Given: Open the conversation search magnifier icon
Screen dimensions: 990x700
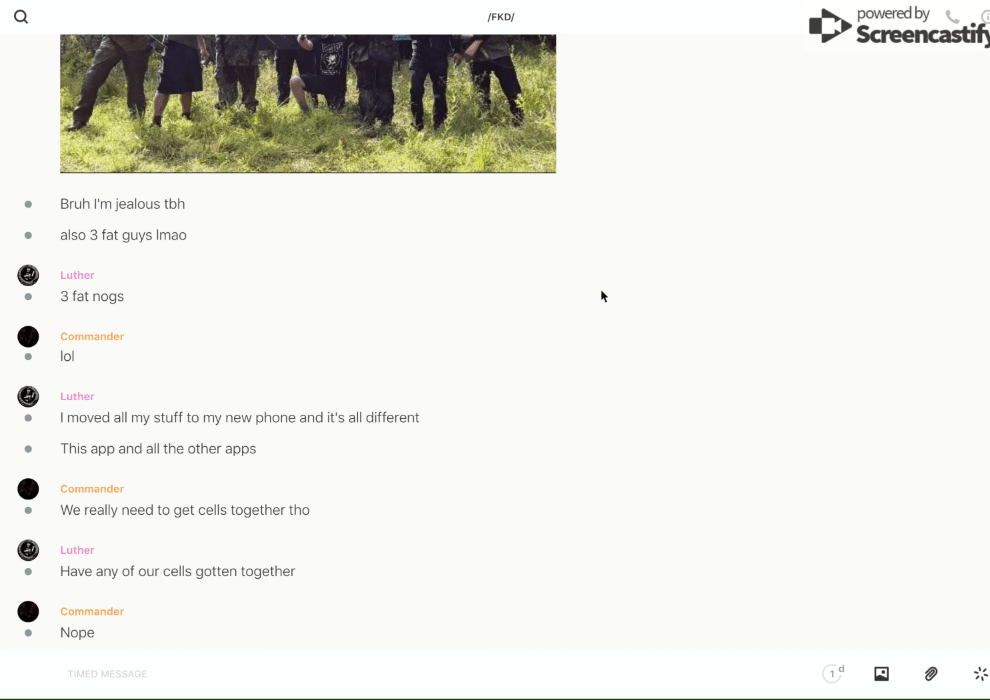Looking at the screenshot, I should (21, 17).
